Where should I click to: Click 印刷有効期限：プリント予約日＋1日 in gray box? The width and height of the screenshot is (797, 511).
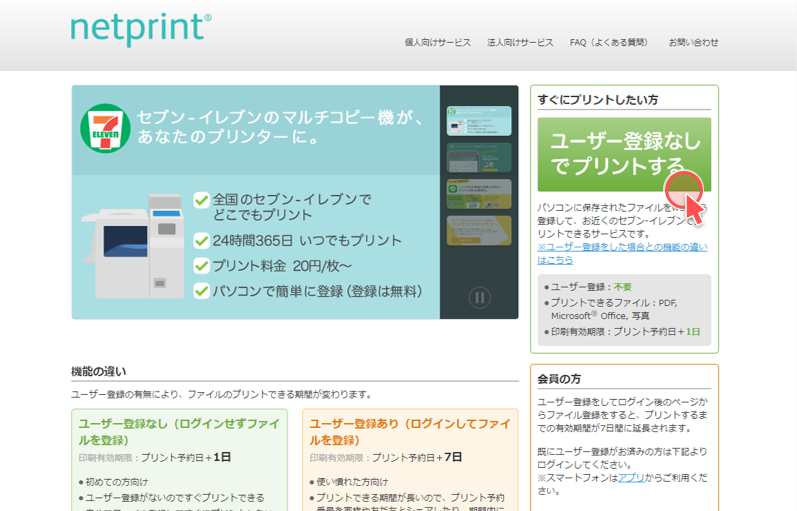pyautogui.click(x=622, y=332)
